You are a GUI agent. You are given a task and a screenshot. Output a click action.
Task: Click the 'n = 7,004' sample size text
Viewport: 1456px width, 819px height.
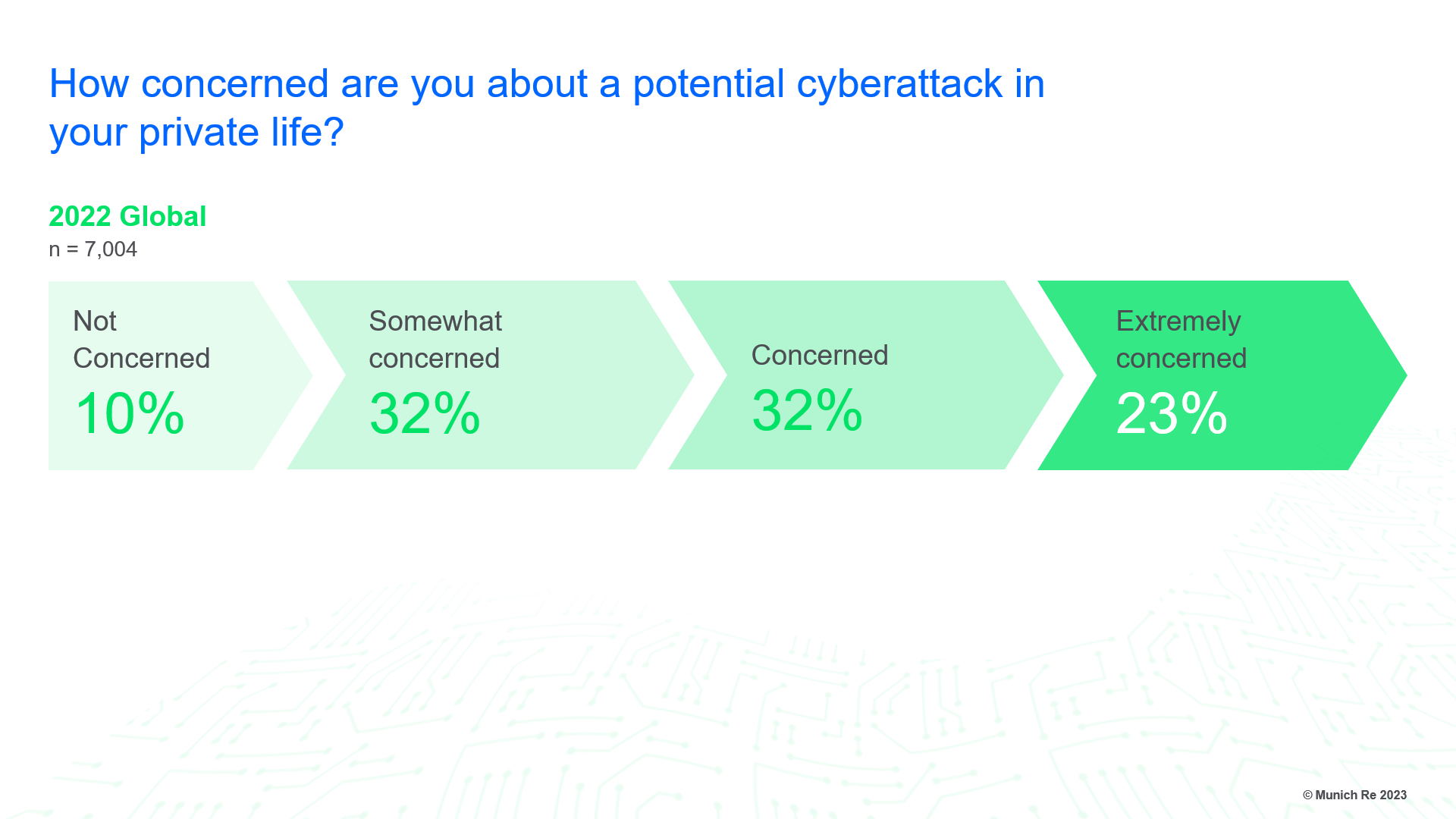[x=93, y=249]
